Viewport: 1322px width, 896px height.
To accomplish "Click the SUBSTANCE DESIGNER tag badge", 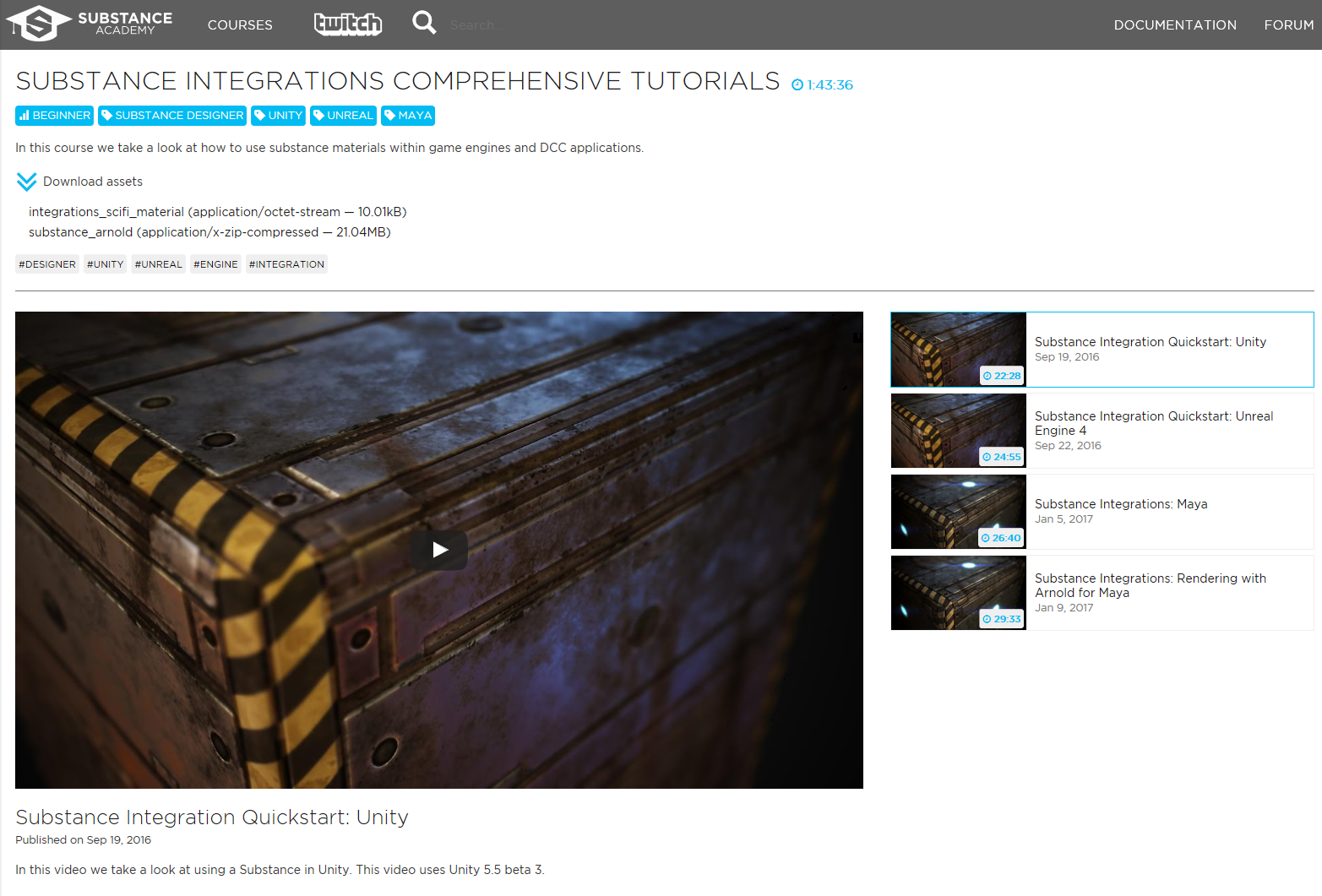I will pyautogui.click(x=171, y=115).
